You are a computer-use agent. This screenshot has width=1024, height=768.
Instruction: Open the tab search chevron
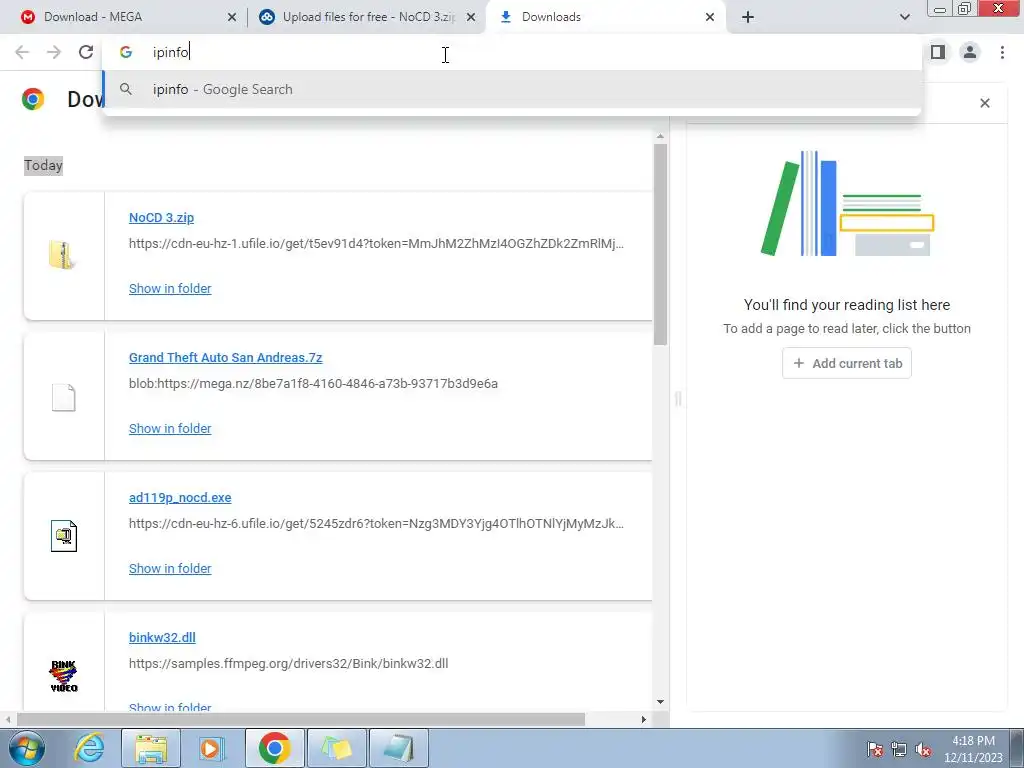(x=904, y=18)
